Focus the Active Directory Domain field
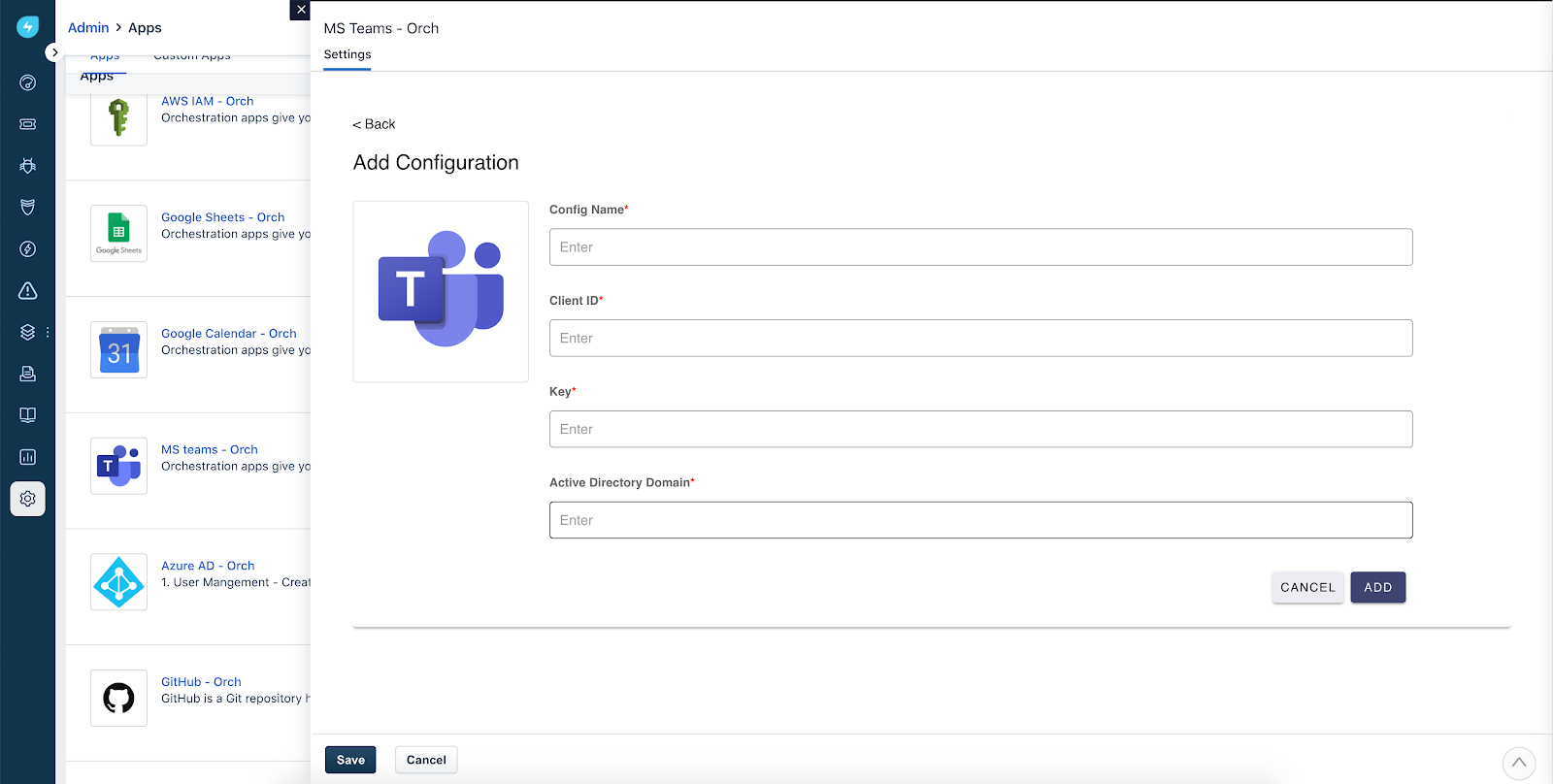Viewport: 1553px width, 784px height. [x=980, y=520]
